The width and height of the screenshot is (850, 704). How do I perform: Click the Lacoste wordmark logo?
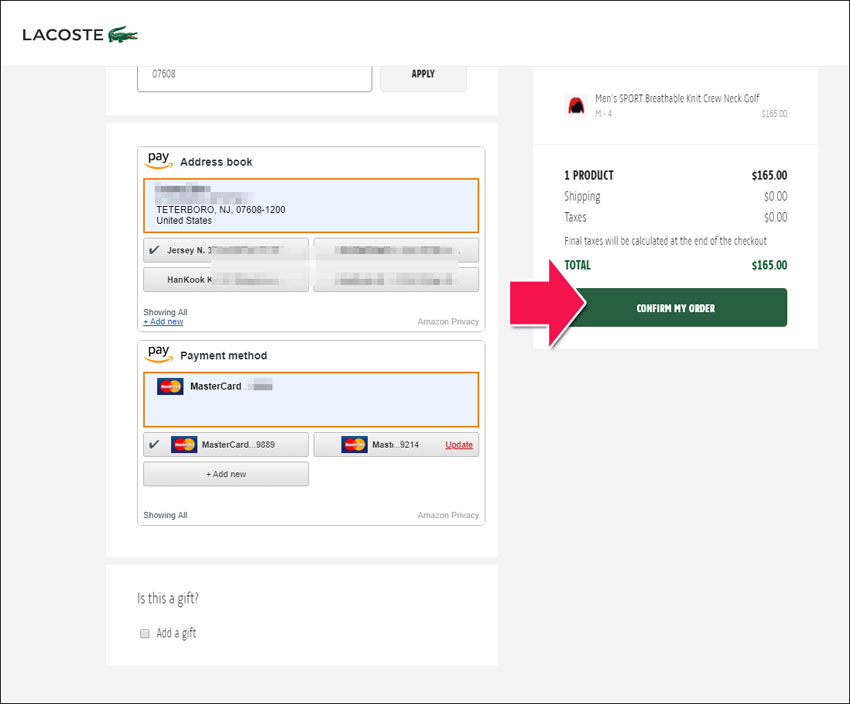[x=63, y=35]
